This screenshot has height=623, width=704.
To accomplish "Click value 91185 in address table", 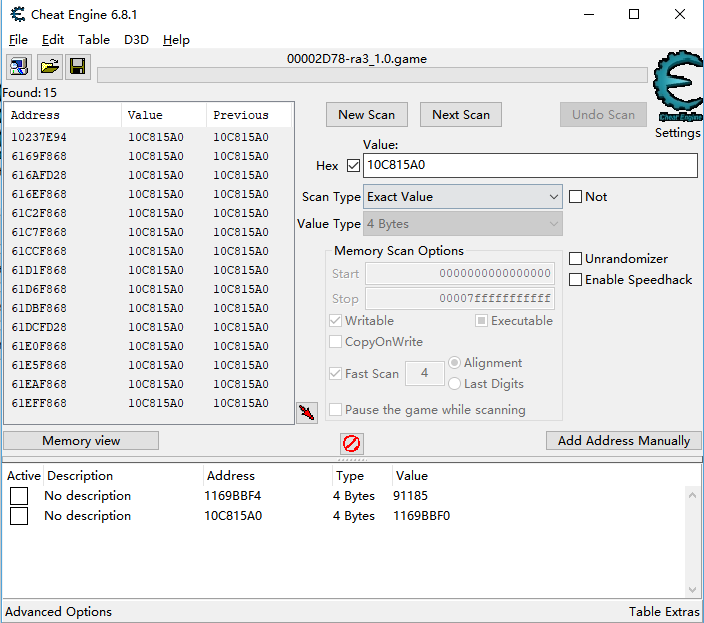I will click(410, 496).
